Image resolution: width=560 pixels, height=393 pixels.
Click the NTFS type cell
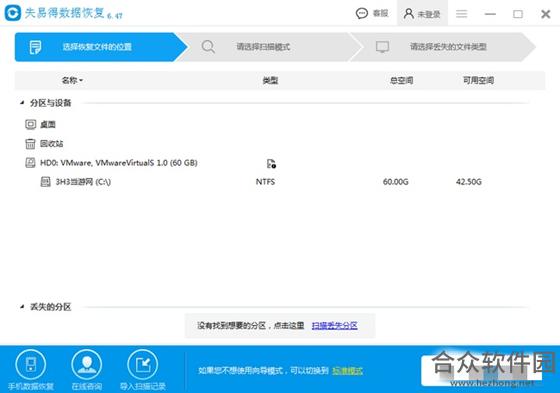click(265, 182)
